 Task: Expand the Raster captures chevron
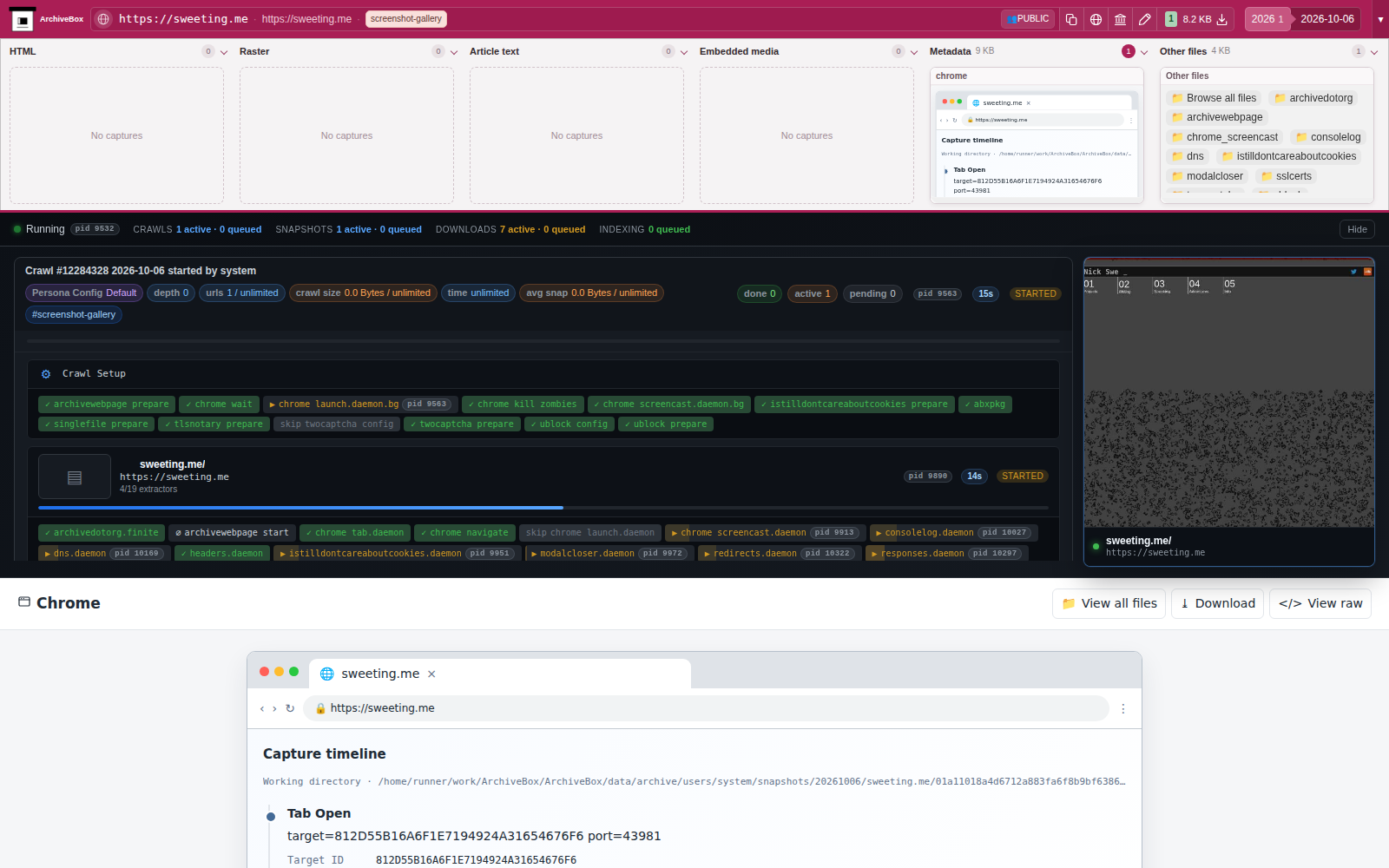pyautogui.click(x=454, y=52)
